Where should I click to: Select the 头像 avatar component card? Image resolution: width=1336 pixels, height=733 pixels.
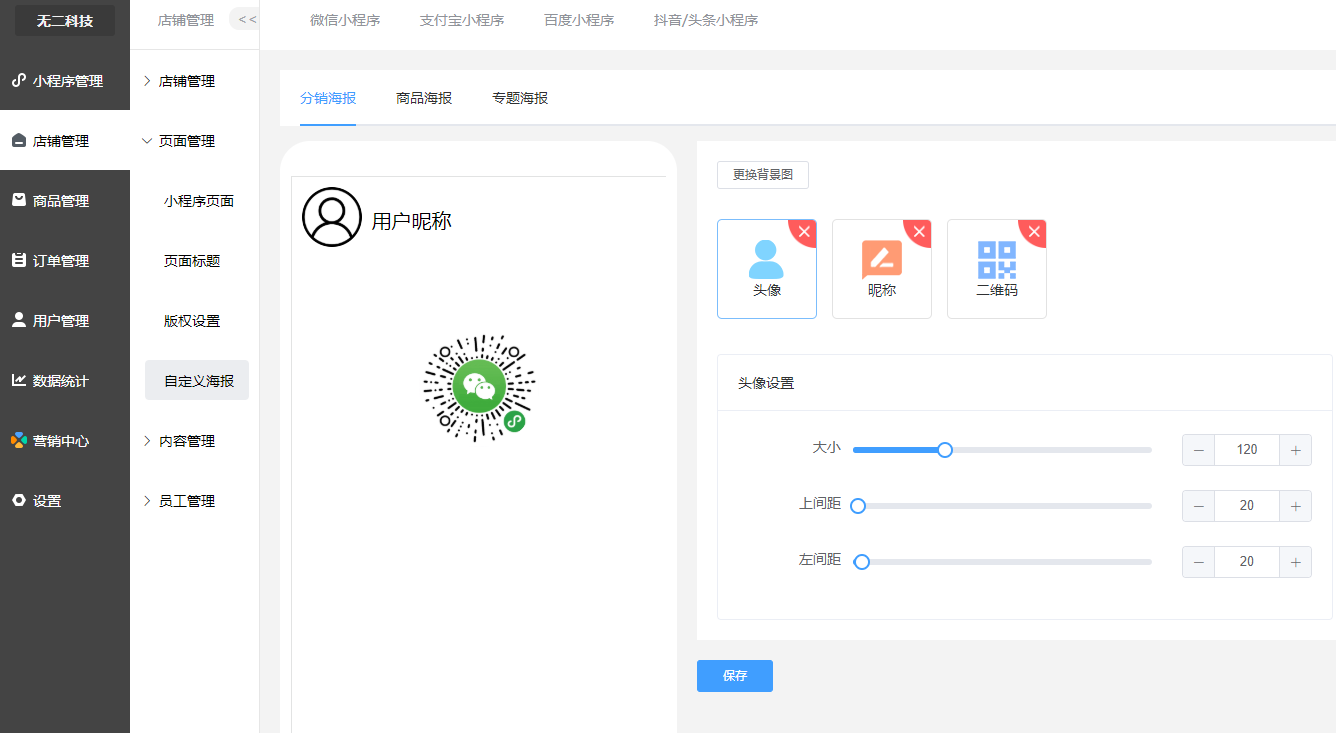[767, 269]
